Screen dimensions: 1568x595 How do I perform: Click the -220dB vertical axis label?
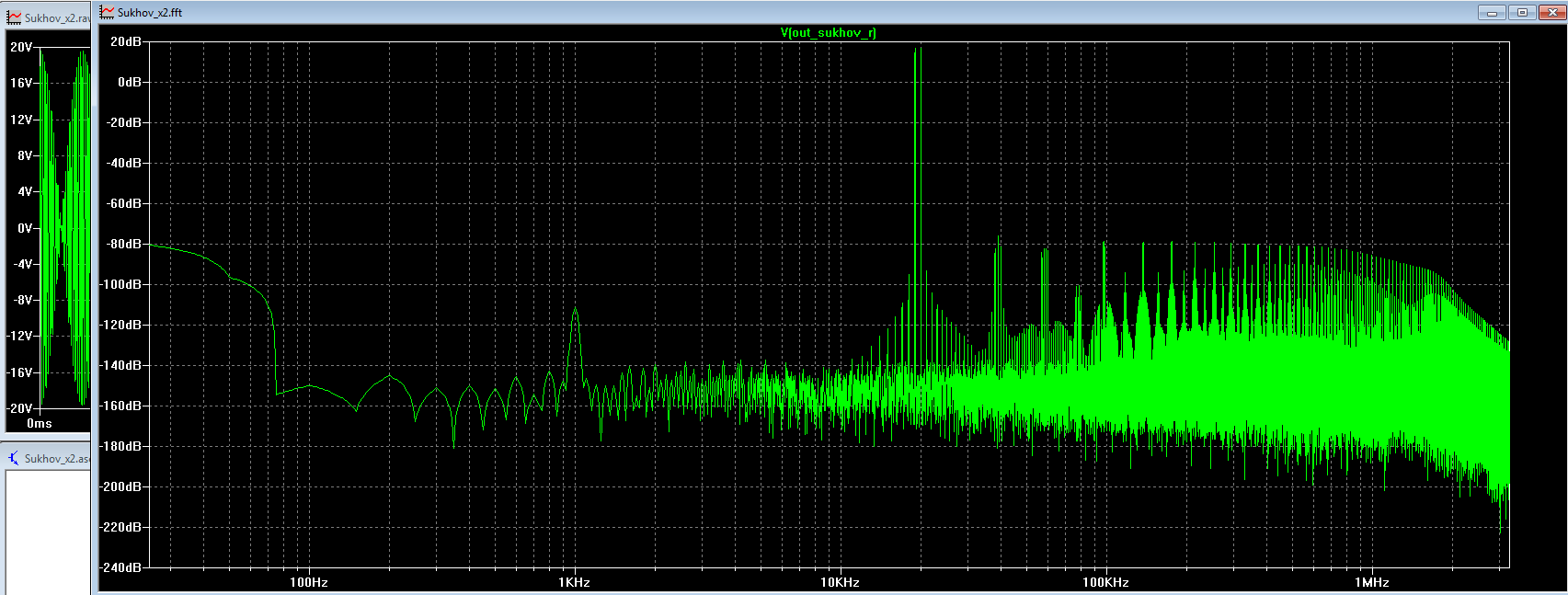tap(120, 527)
